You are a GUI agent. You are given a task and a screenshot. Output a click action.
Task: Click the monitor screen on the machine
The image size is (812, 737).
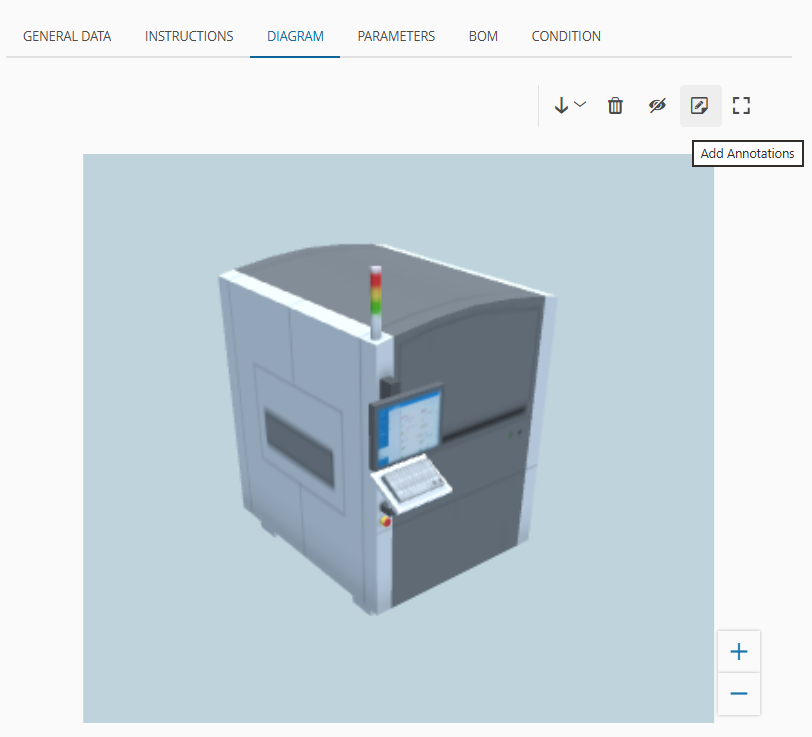(x=409, y=429)
